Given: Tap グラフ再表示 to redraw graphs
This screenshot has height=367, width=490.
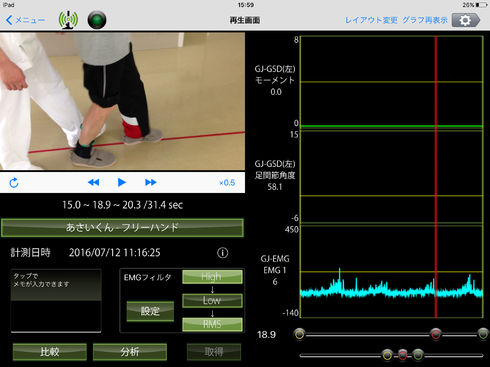Looking at the screenshot, I should [x=425, y=20].
